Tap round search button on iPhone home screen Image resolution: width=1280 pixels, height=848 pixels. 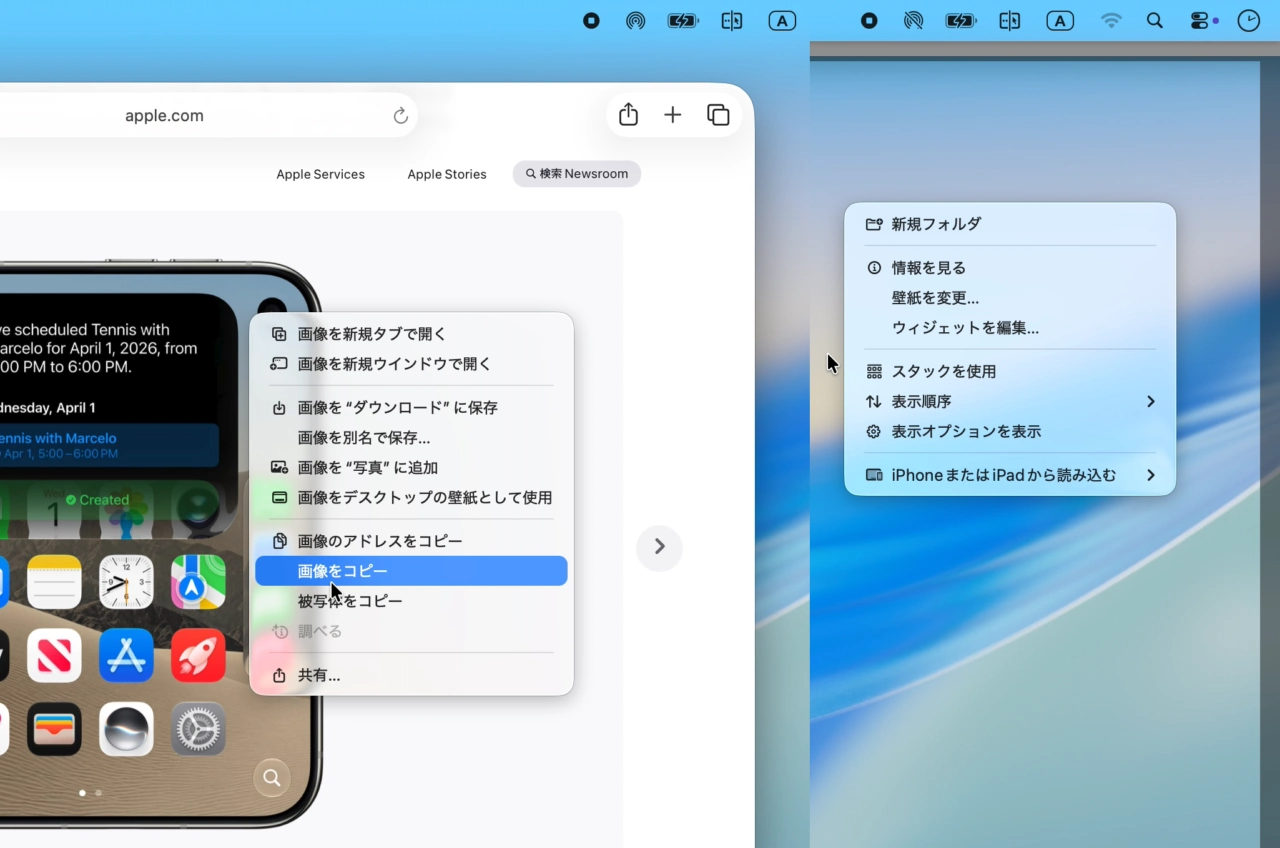pyautogui.click(x=271, y=777)
